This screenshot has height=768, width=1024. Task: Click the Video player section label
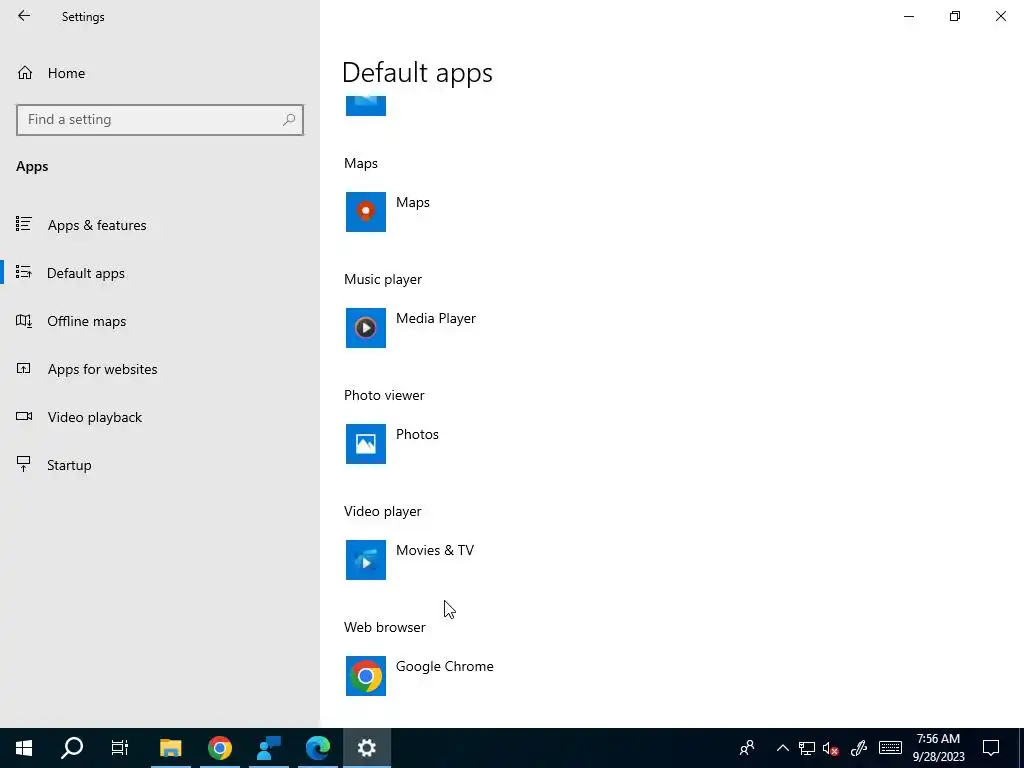383,511
